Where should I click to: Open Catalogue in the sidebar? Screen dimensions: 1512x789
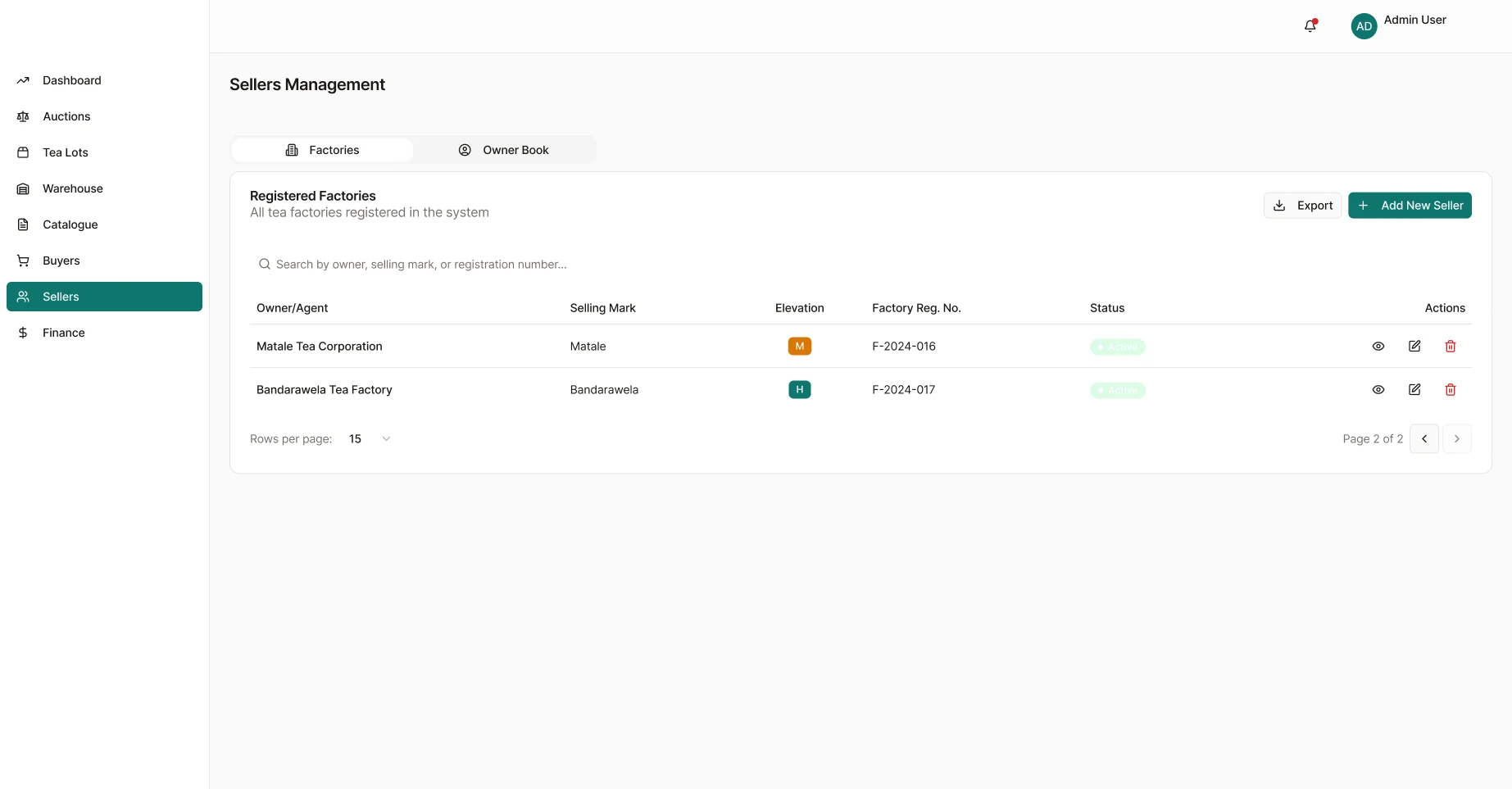(104, 224)
